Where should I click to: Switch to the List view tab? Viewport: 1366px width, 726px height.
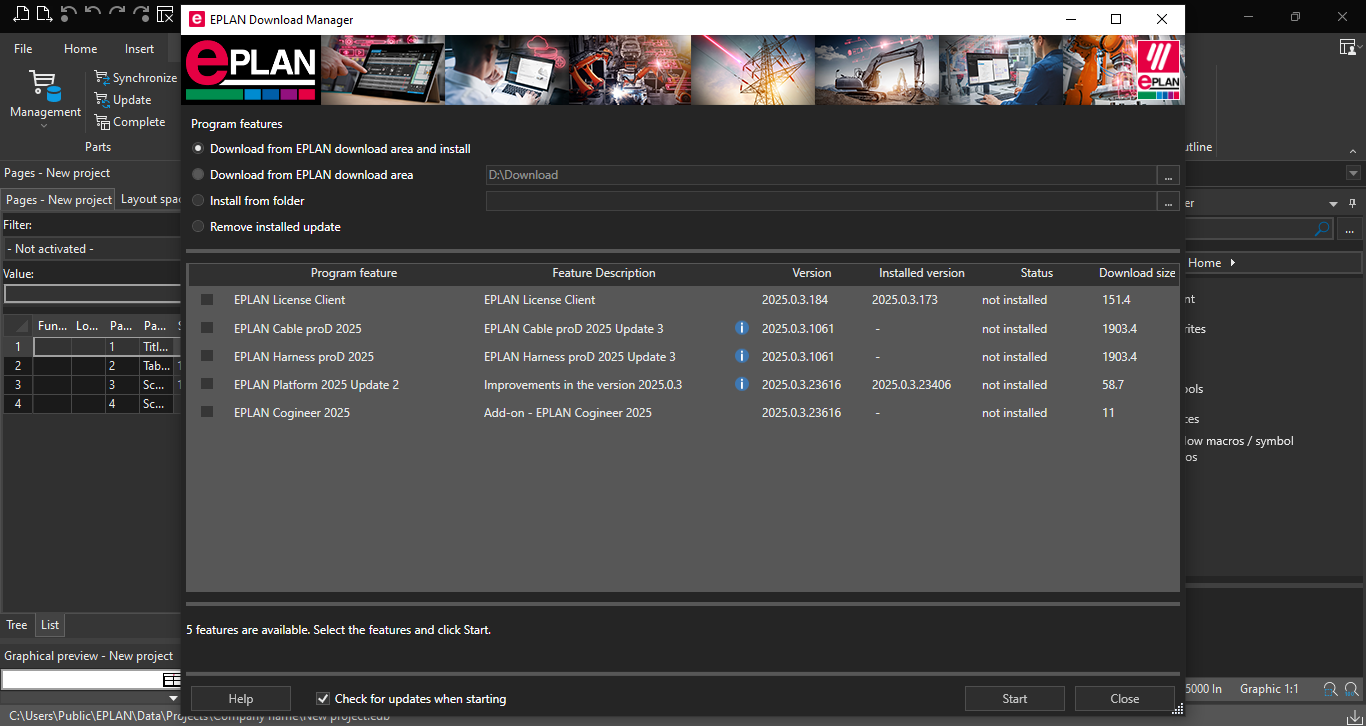coord(50,625)
